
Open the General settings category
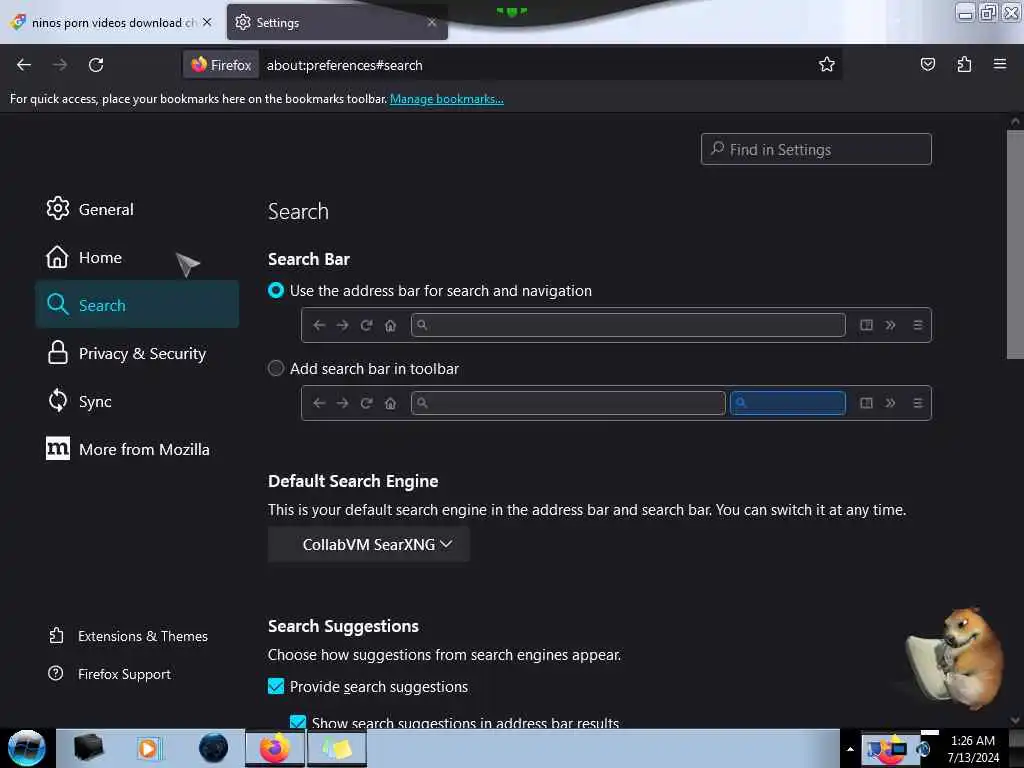pyautogui.click(x=137, y=209)
